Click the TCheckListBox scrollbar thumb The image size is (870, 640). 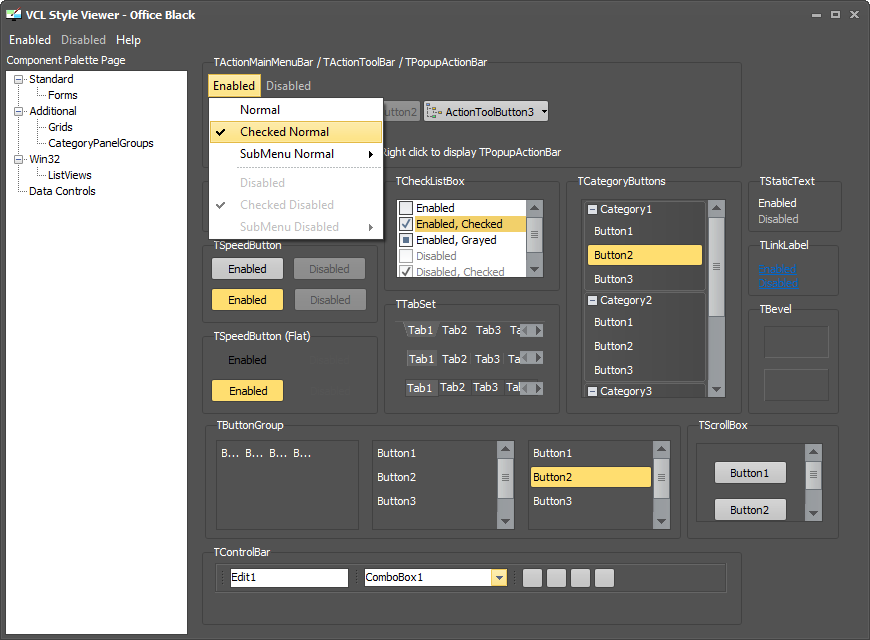pos(534,234)
